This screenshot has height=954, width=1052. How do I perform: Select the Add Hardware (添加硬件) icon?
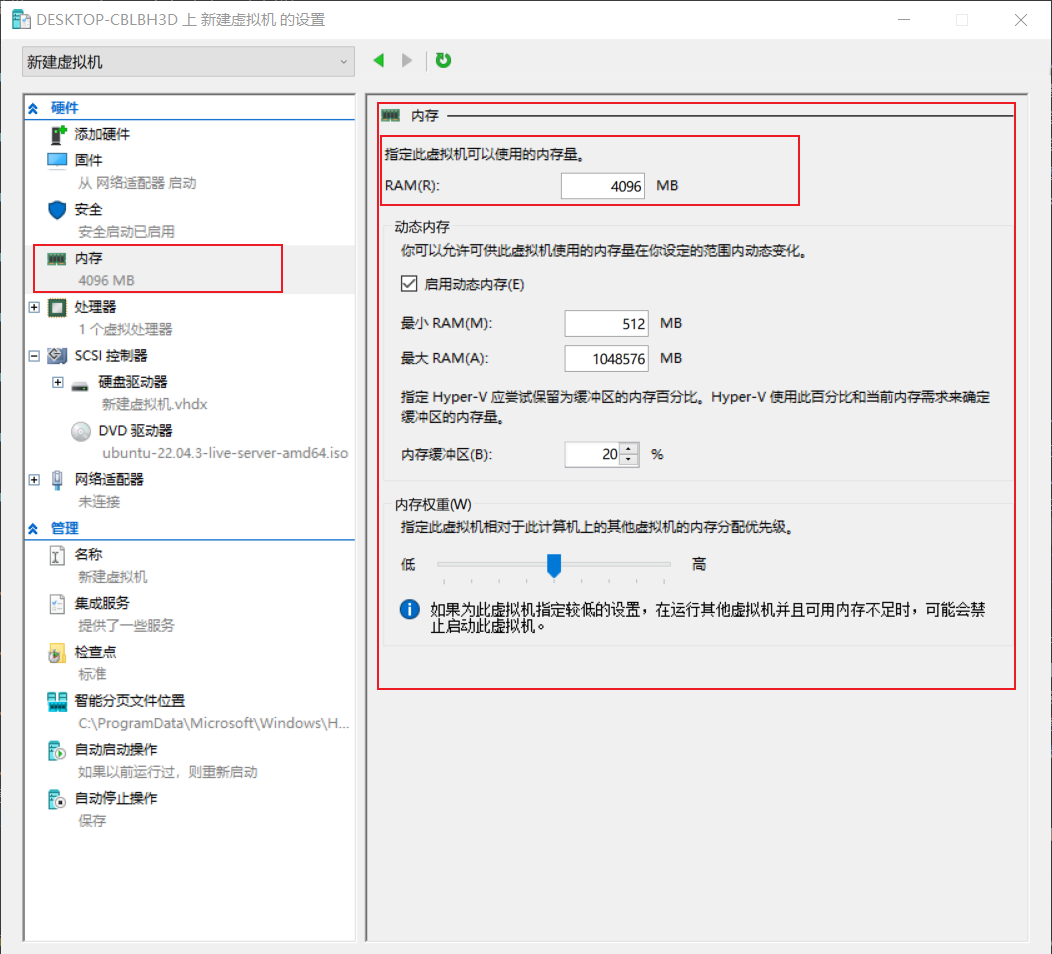[x=58, y=134]
